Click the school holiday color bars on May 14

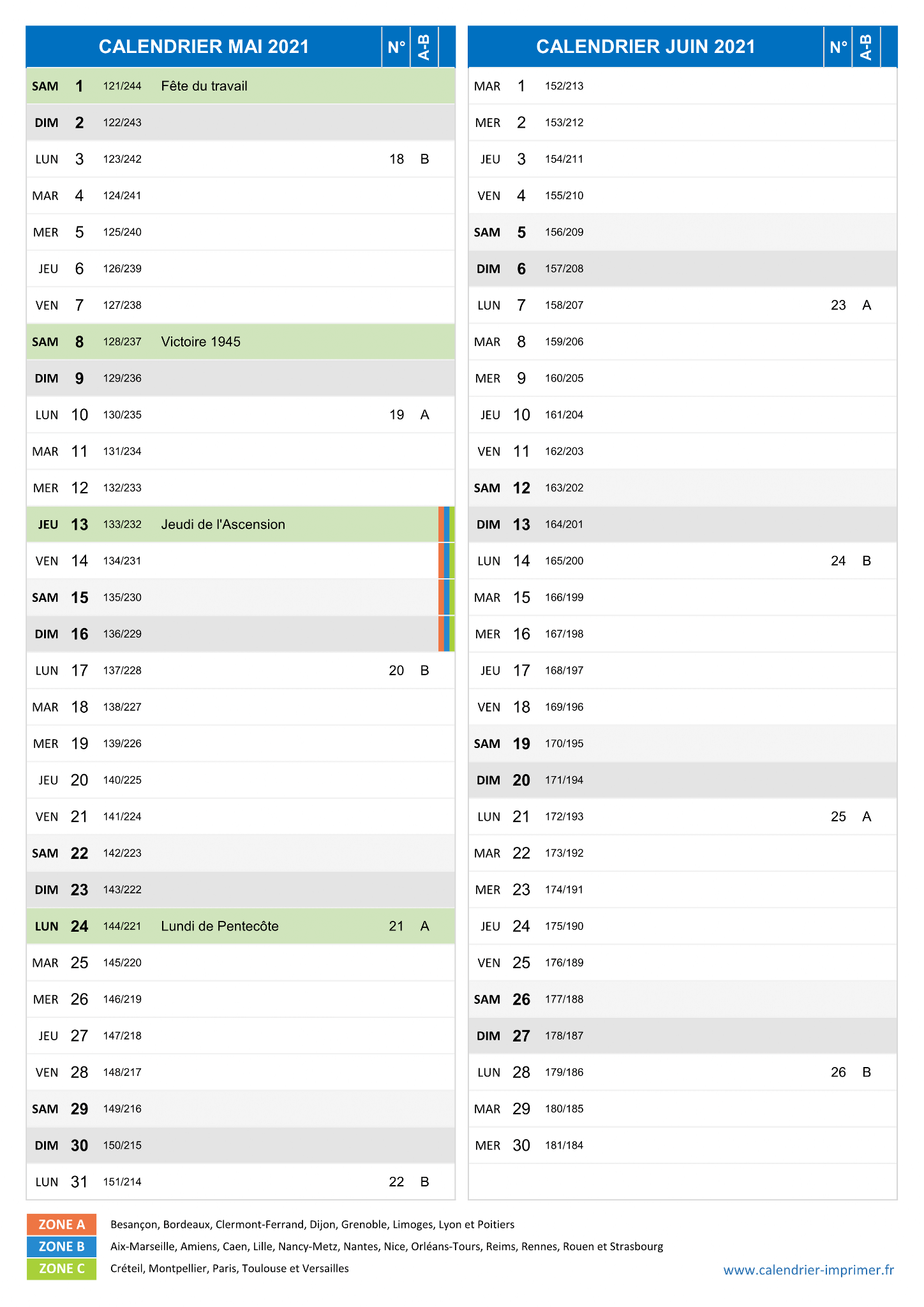pos(447,561)
